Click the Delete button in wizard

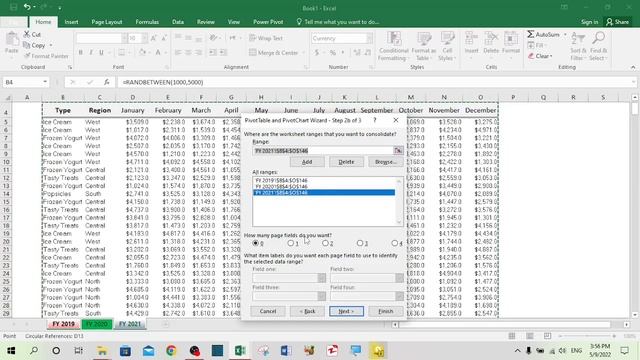(x=346, y=162)
